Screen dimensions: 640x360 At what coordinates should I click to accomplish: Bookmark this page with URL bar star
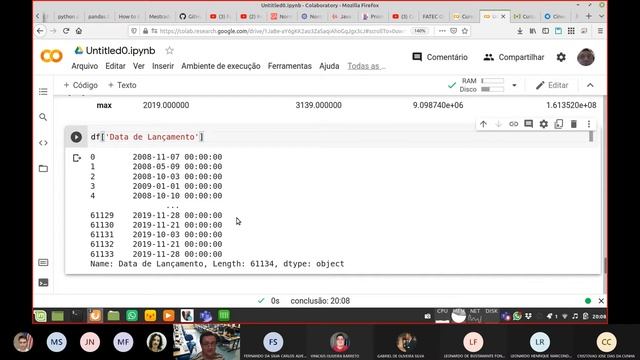click(x=465, y=31)
